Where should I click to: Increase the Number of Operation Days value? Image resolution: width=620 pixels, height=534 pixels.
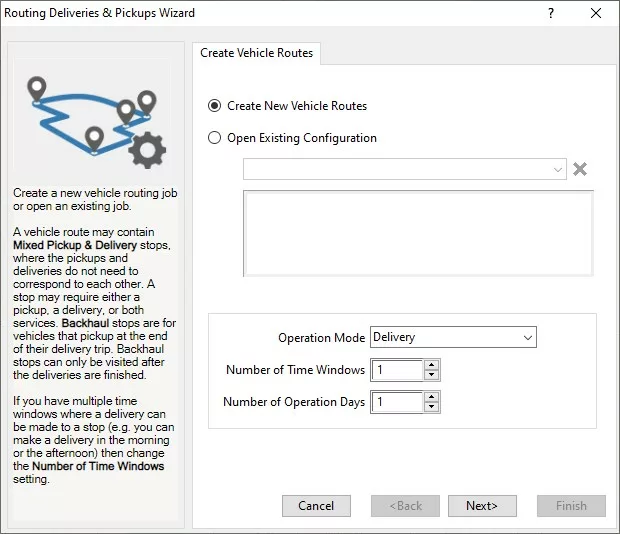click(431, 397)
